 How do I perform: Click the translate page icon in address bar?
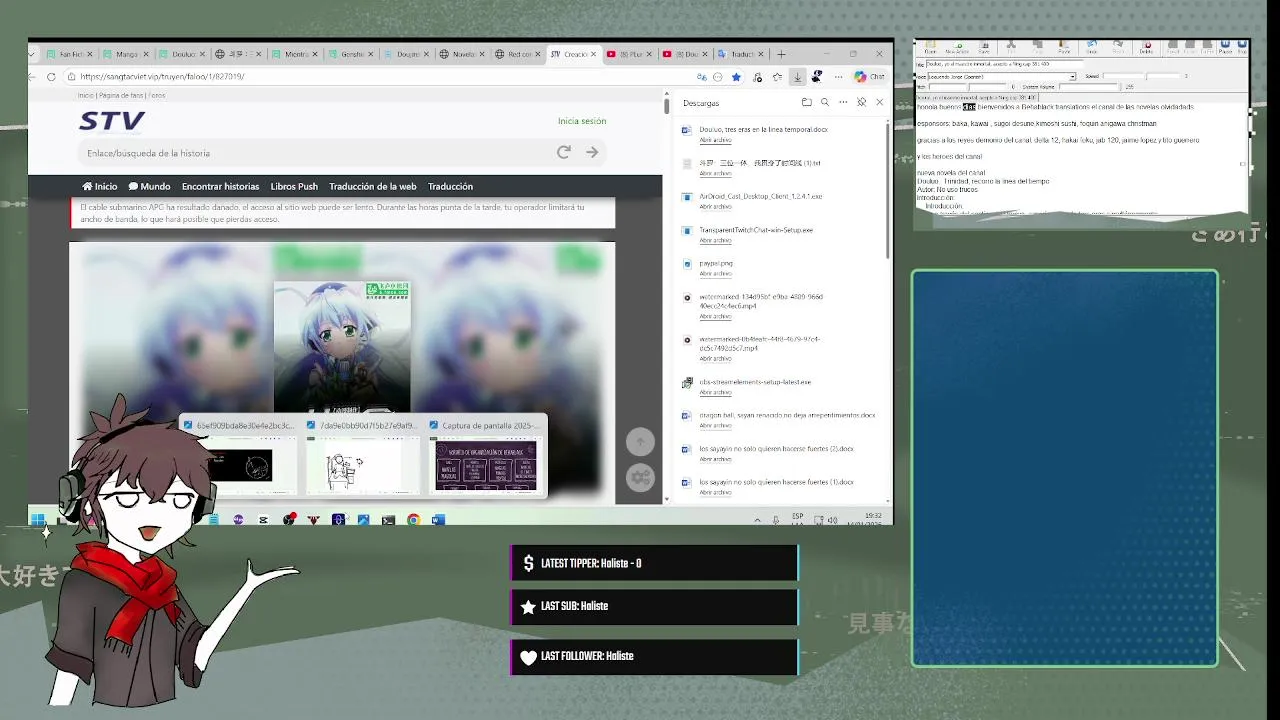pos(702,77)
